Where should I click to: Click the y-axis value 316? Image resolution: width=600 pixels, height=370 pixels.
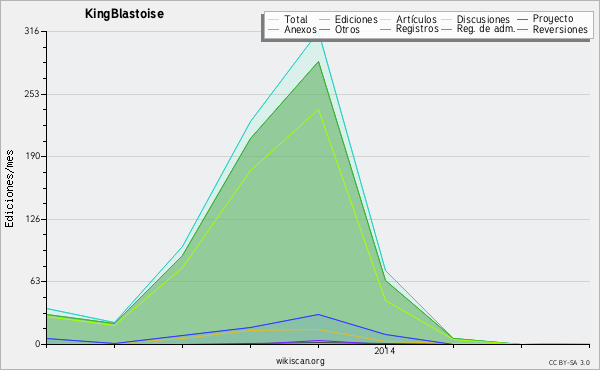[x=32, y=31]
